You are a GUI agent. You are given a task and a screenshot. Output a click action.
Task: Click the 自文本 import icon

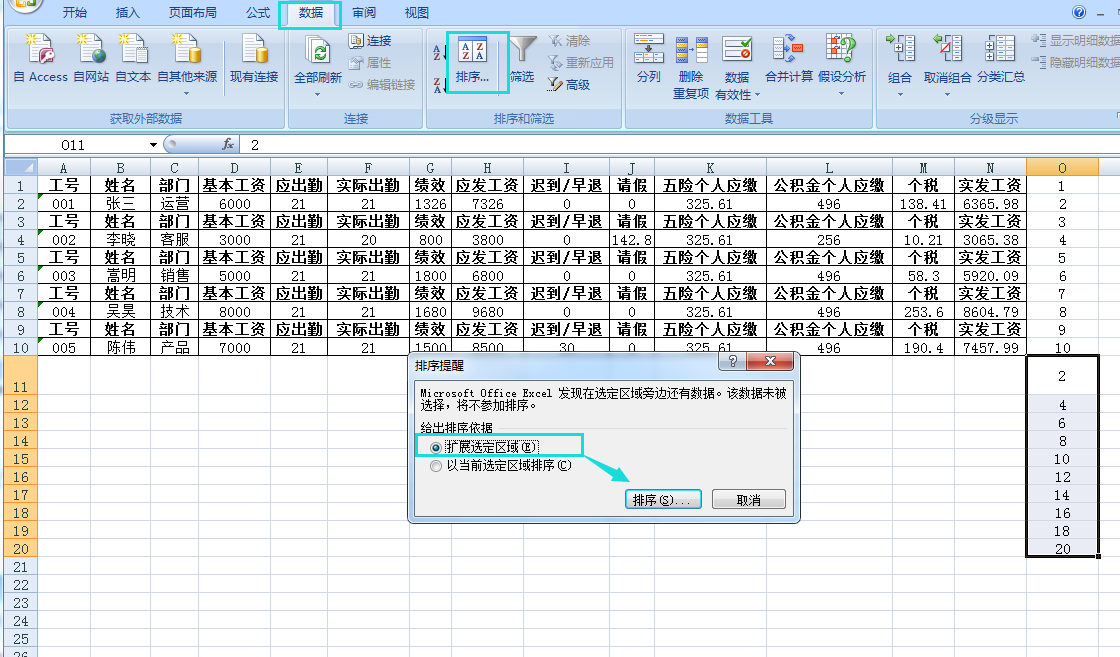tap(133, 50)
